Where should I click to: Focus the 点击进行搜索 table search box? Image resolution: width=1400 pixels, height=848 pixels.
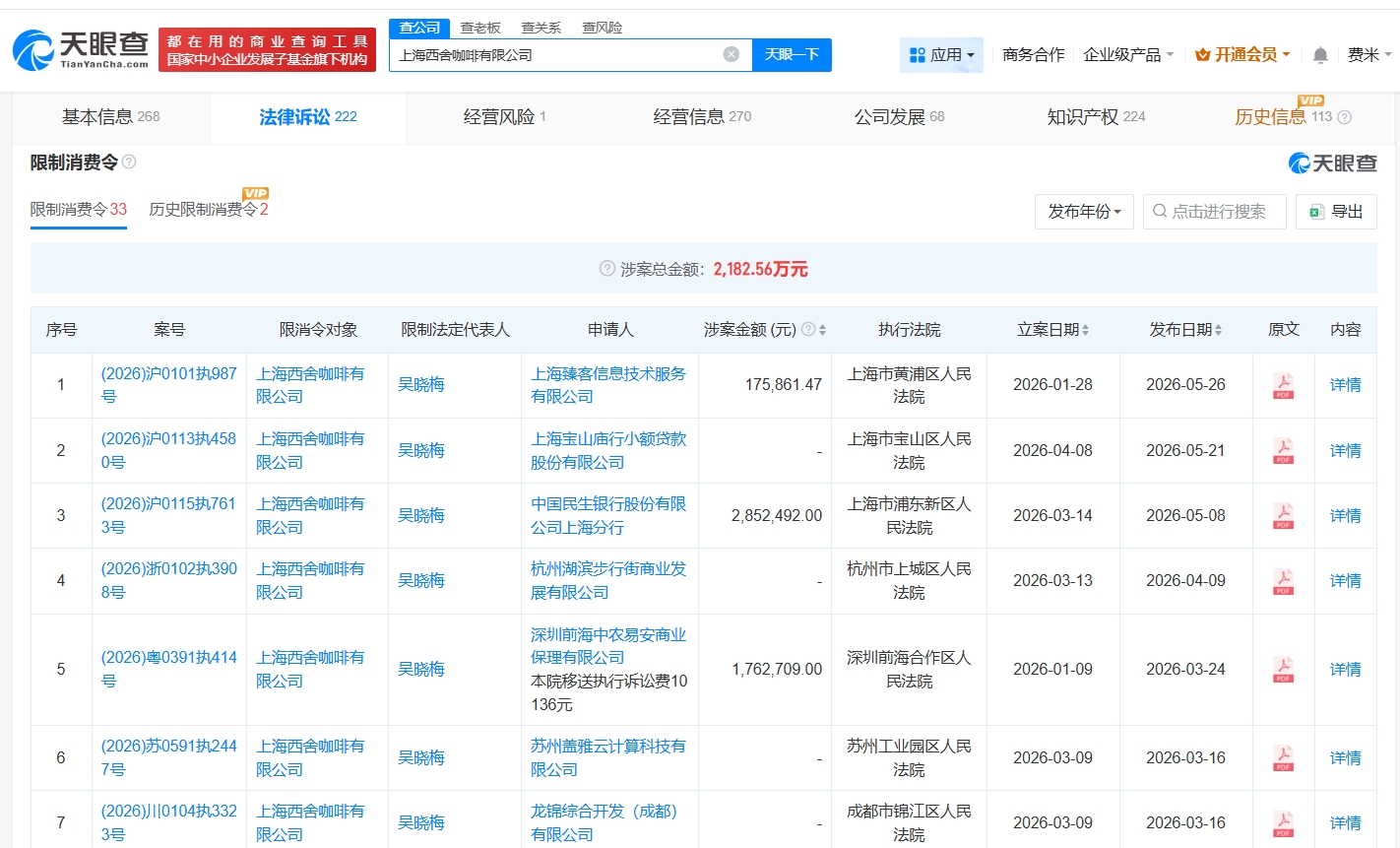[1215, 212]
